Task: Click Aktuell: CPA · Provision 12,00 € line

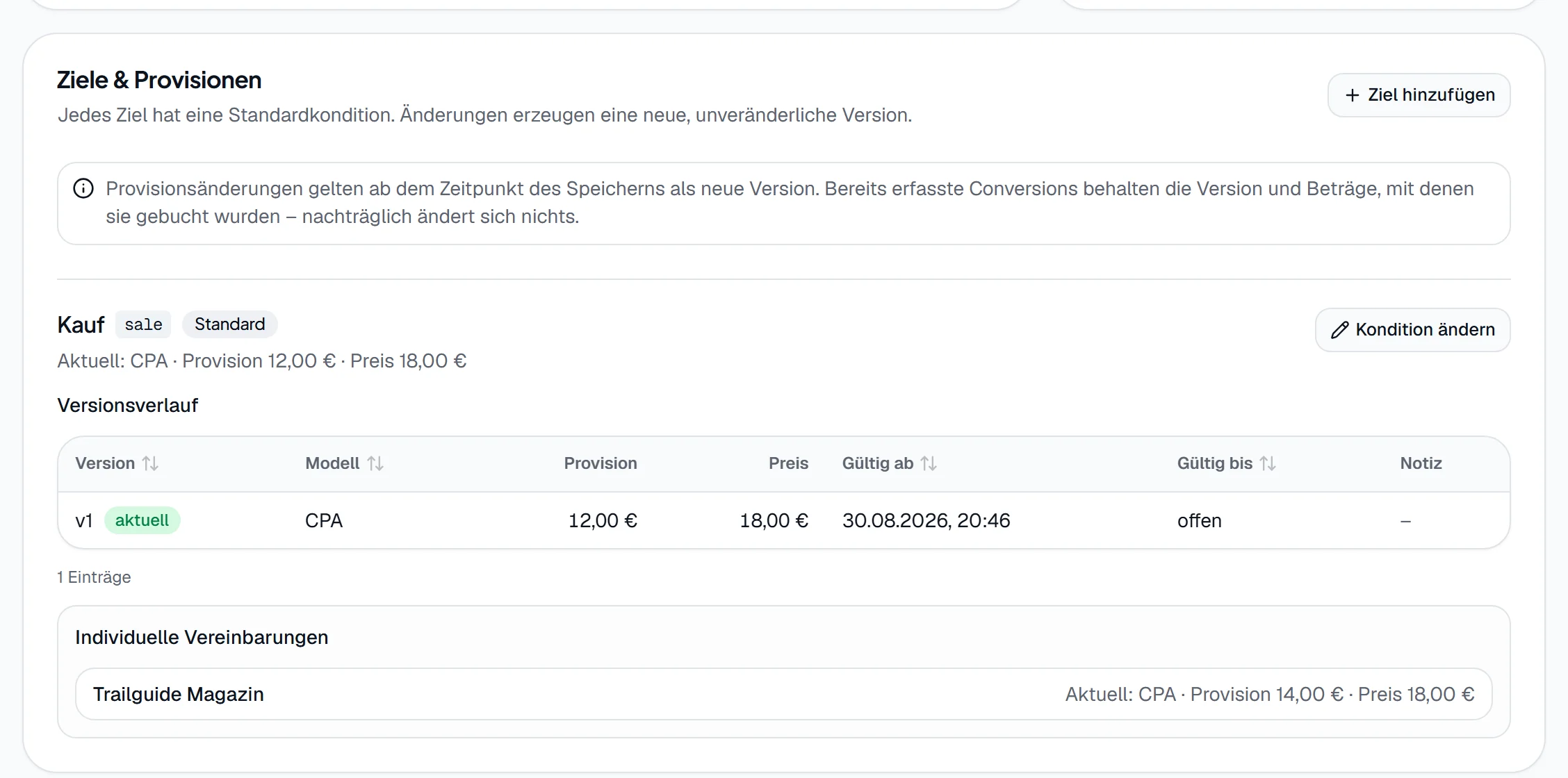Action: [x=262, y=361]
